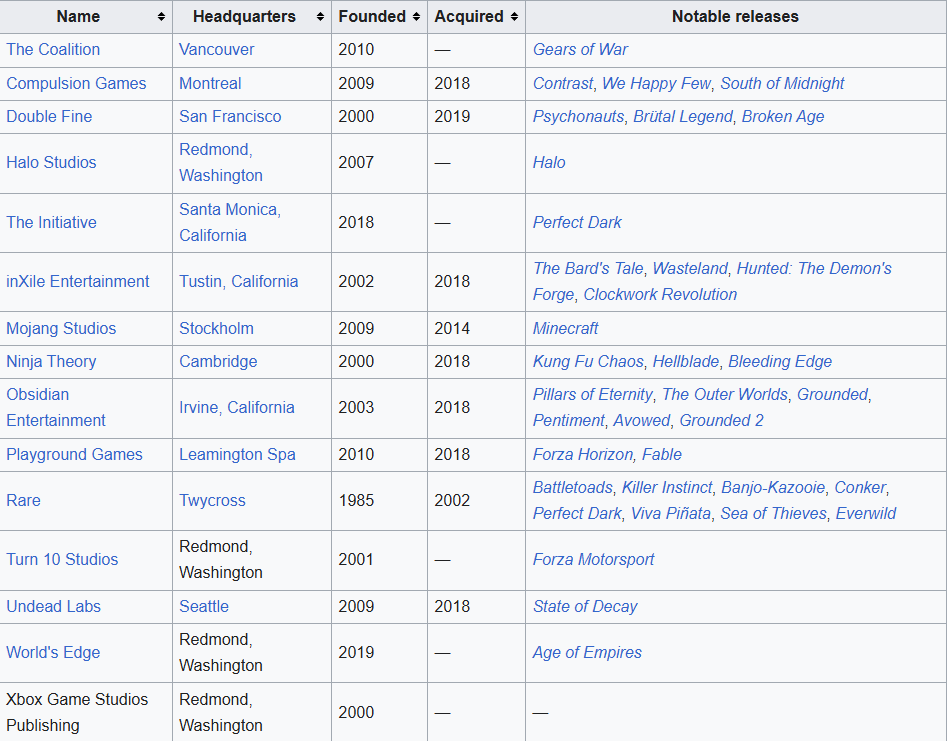Screen dimensions: 948x741
Task: Open the Avowed link
Action: click(x=641, y=421)
